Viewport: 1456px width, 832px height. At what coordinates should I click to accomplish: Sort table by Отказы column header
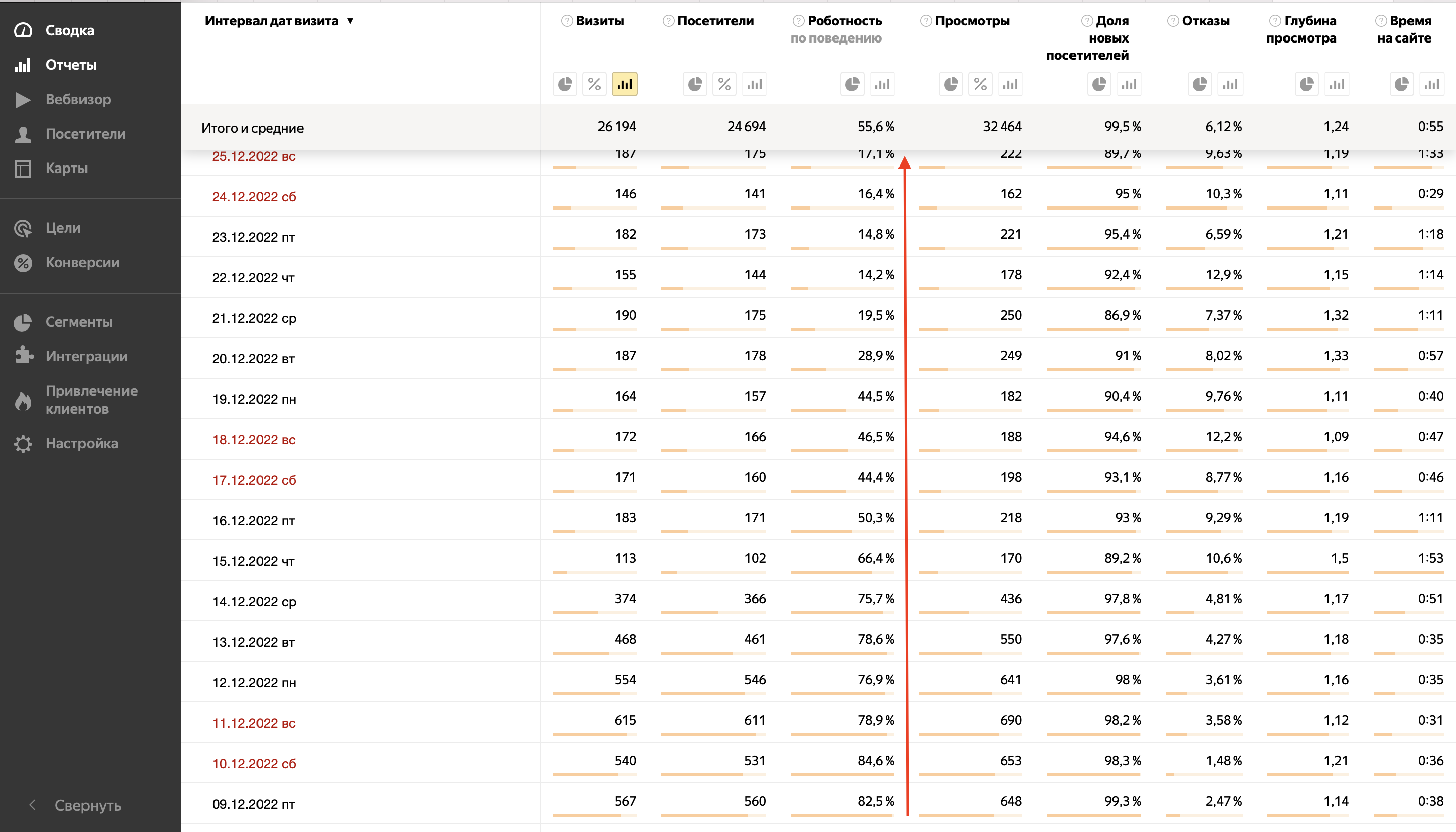pyautogui.click(x=1206, y=21)
